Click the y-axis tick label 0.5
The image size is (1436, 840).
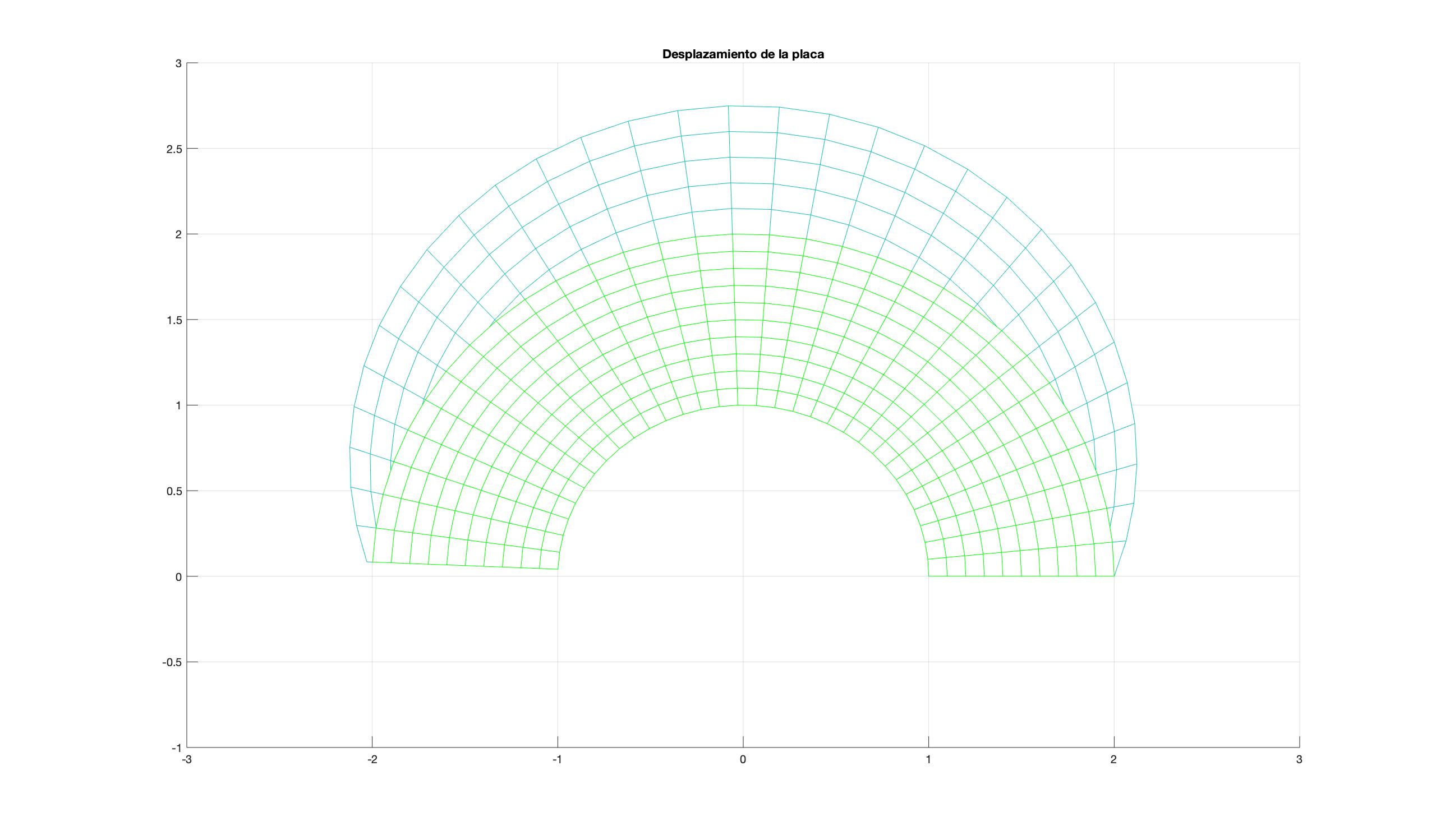(174, 491)
